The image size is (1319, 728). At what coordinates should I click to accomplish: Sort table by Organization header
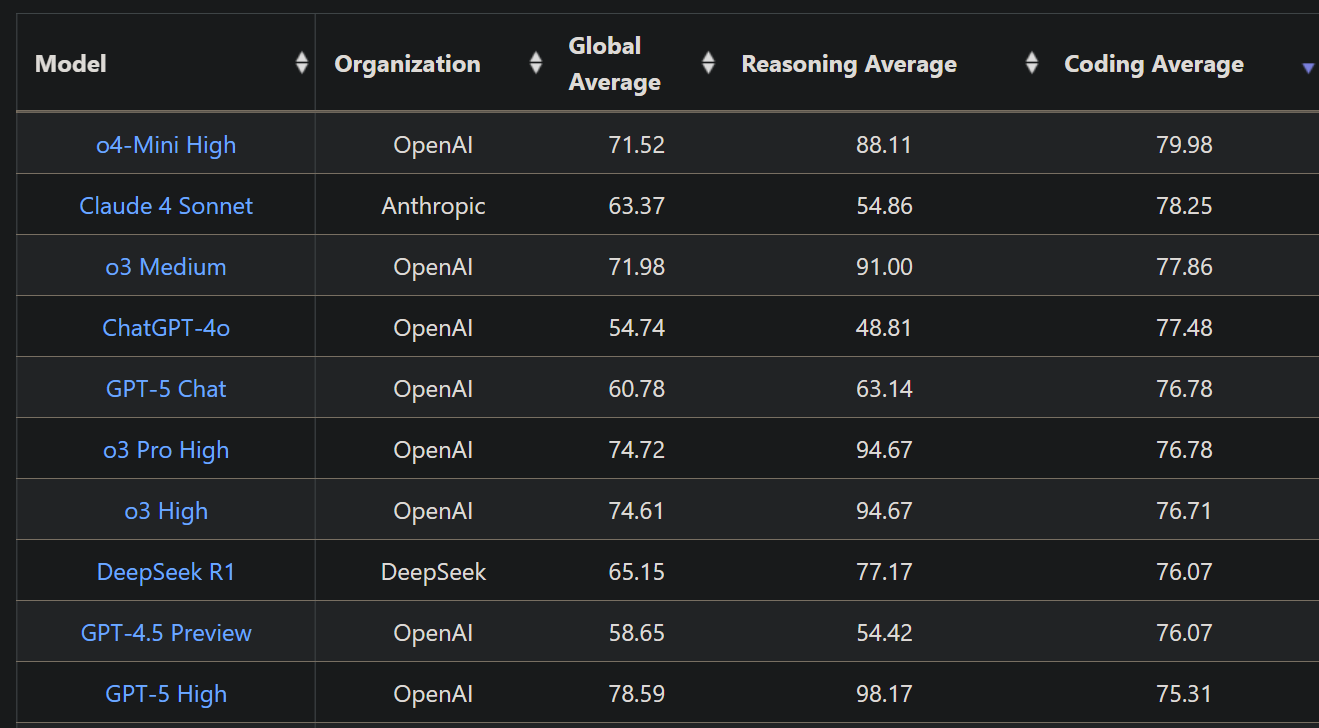[407, 64]
